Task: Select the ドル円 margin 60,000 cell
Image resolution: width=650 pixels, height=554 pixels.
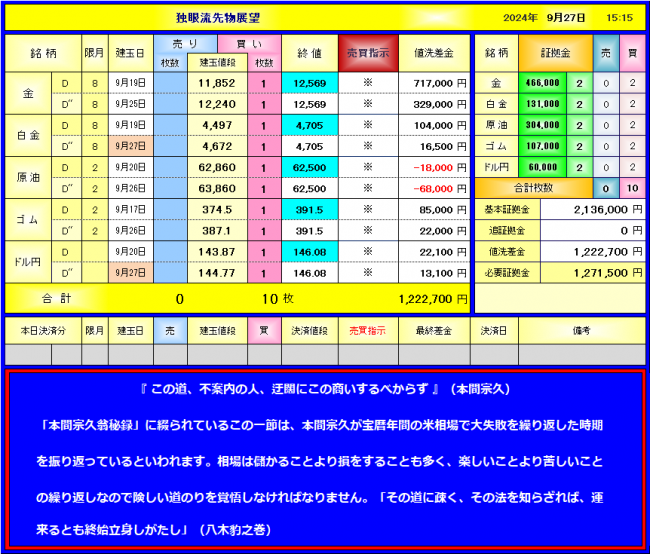Action: pos(543,167)
